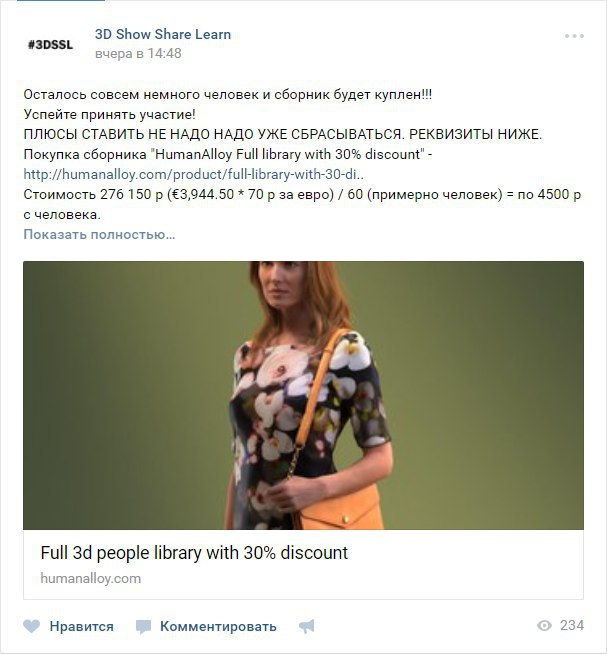
Task: Open the 3D Show Share Learn group name
Action: click(163, 34)
